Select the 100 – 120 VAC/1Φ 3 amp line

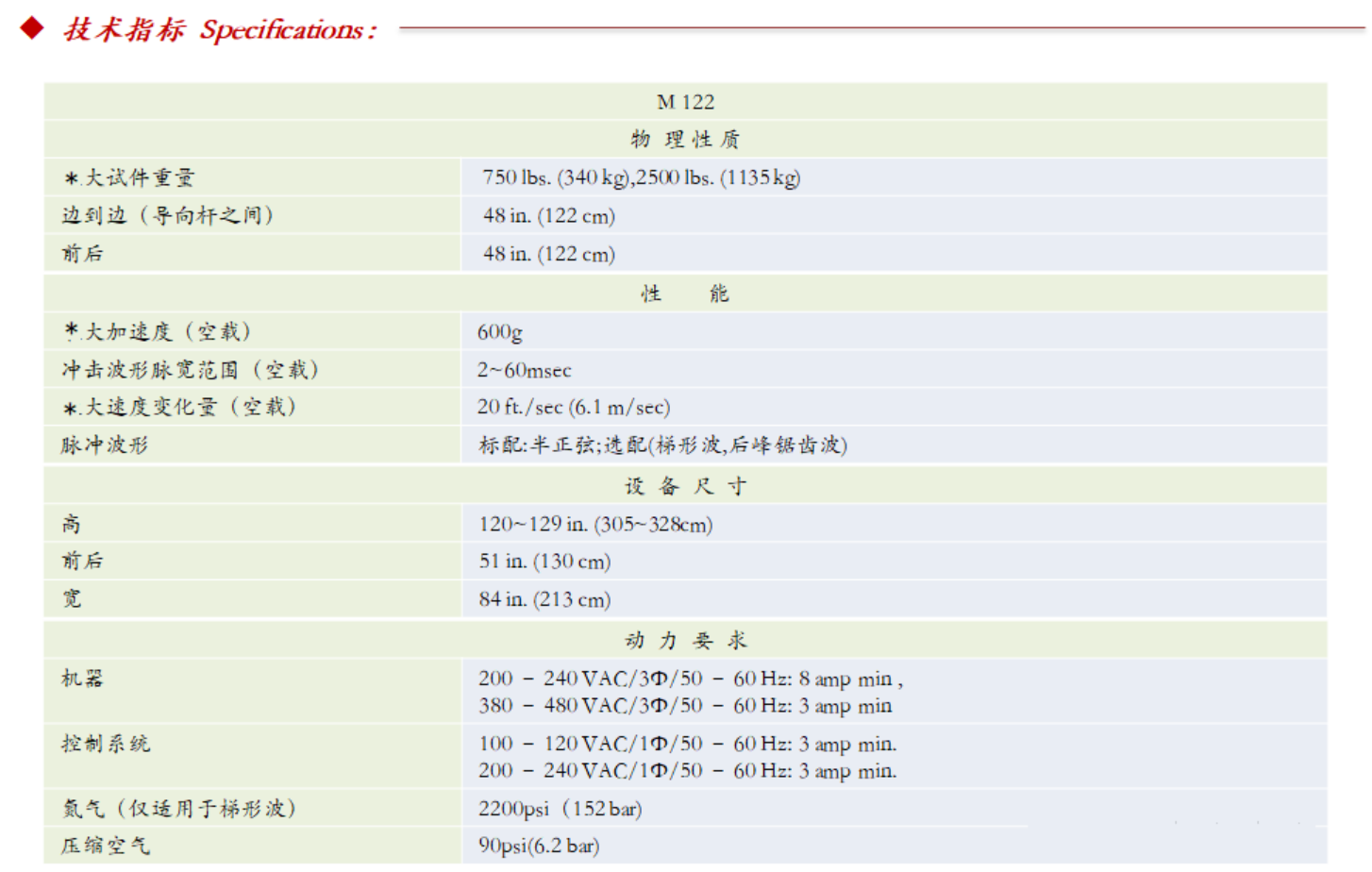tap(688, 744)
